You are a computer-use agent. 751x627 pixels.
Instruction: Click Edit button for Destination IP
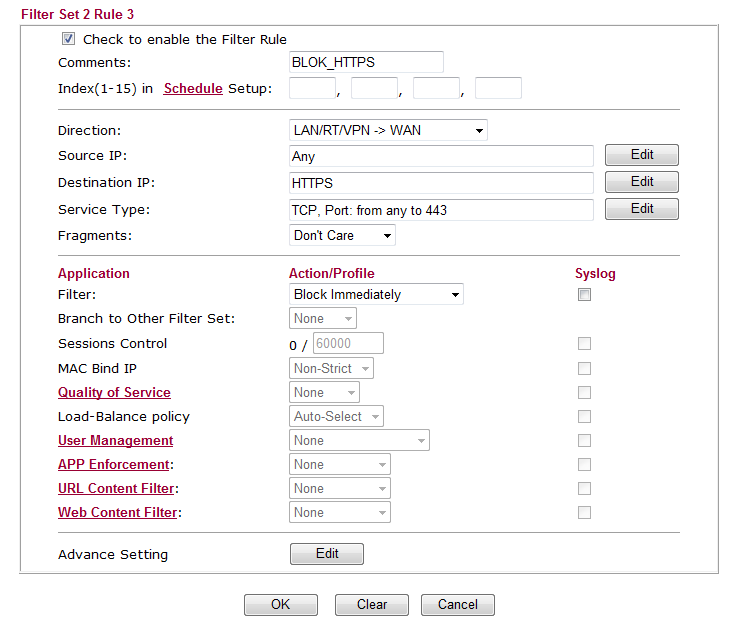[642, 182]
